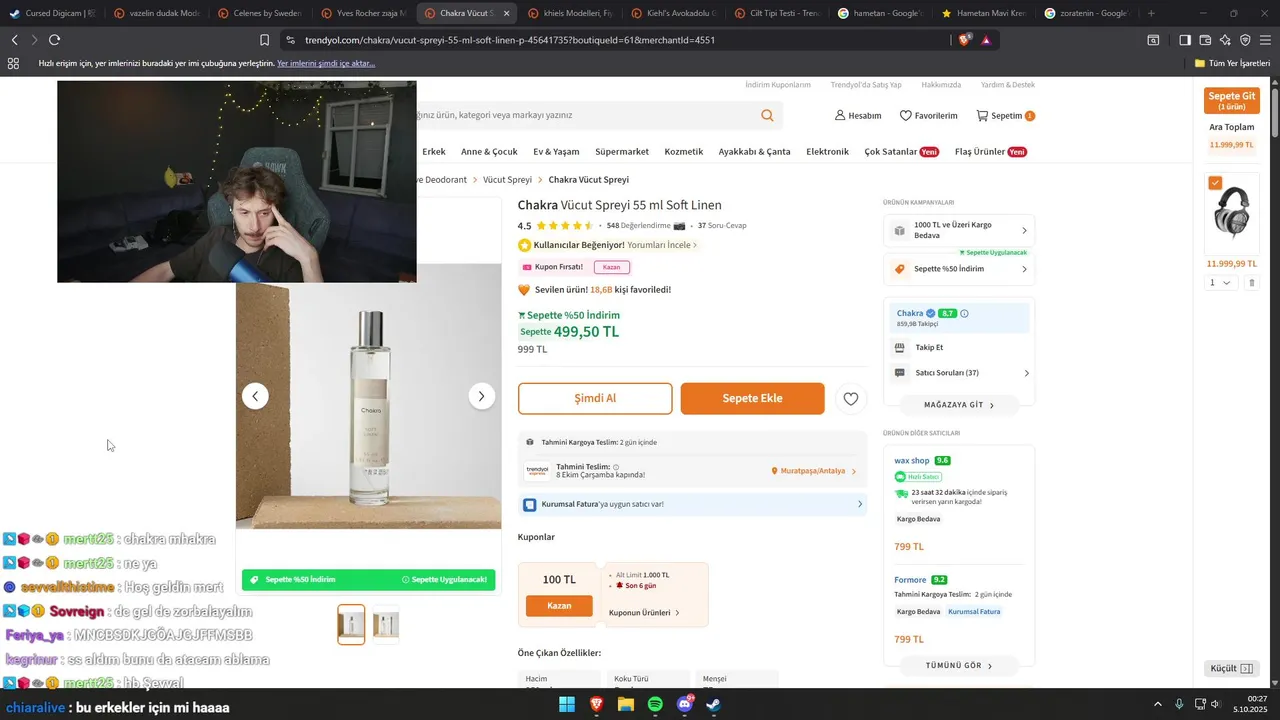Delete headphones from cart trash icon

(x=1251, y=283)
